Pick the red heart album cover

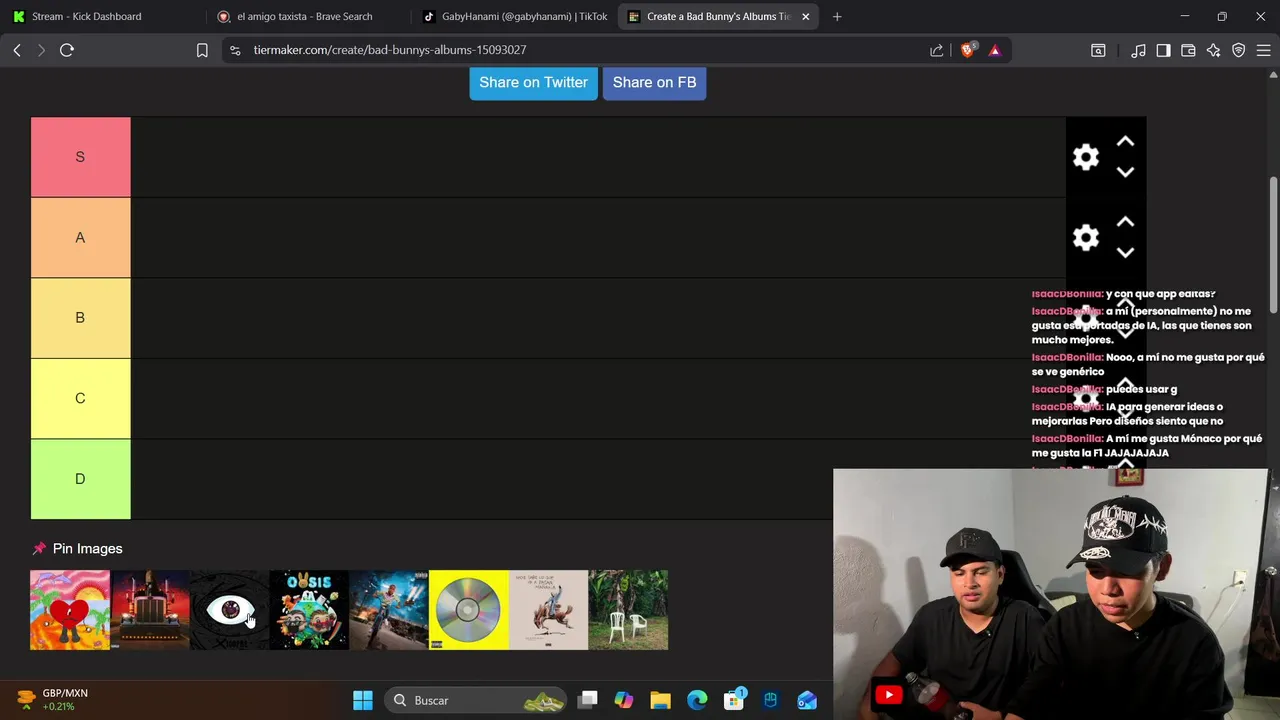tap(70, 610)
